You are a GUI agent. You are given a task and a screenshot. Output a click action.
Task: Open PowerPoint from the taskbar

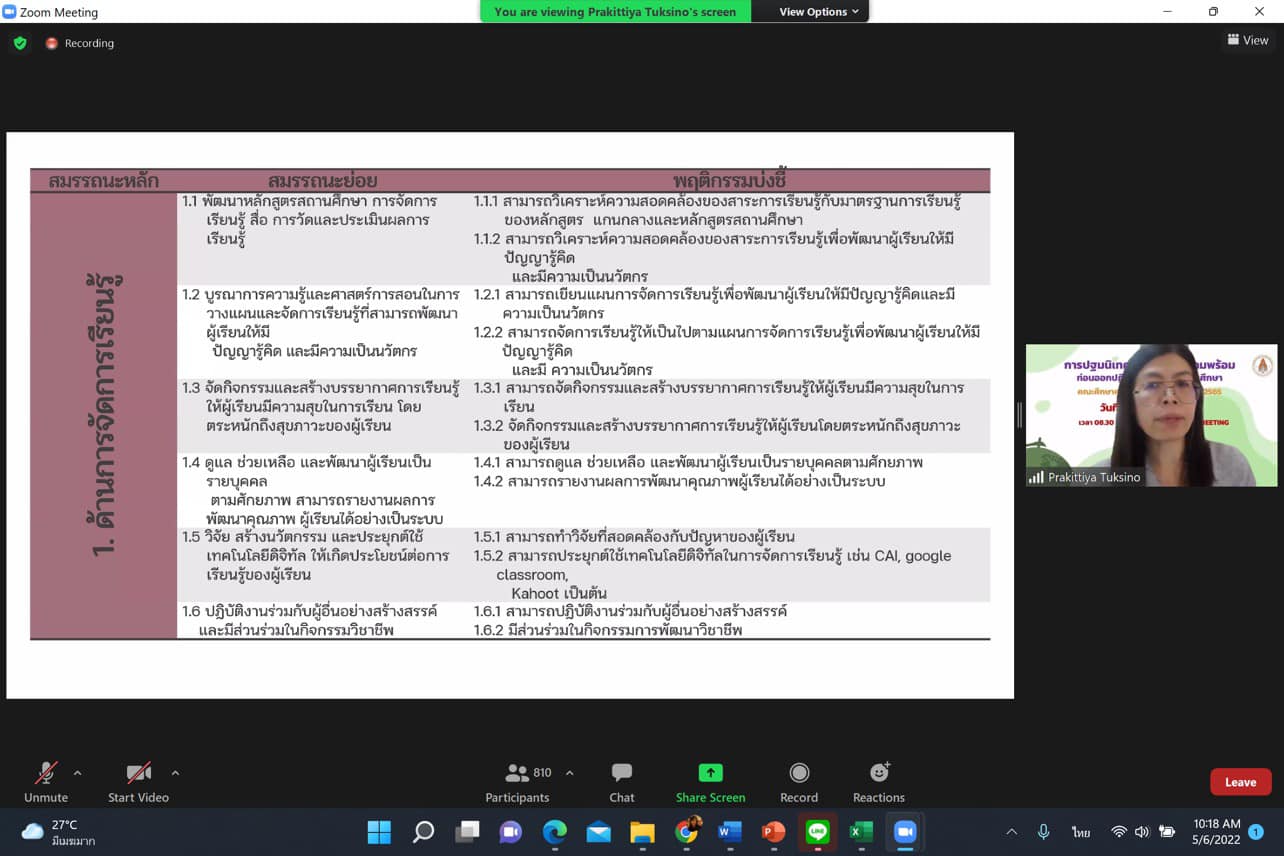click(x=773, y=832)
